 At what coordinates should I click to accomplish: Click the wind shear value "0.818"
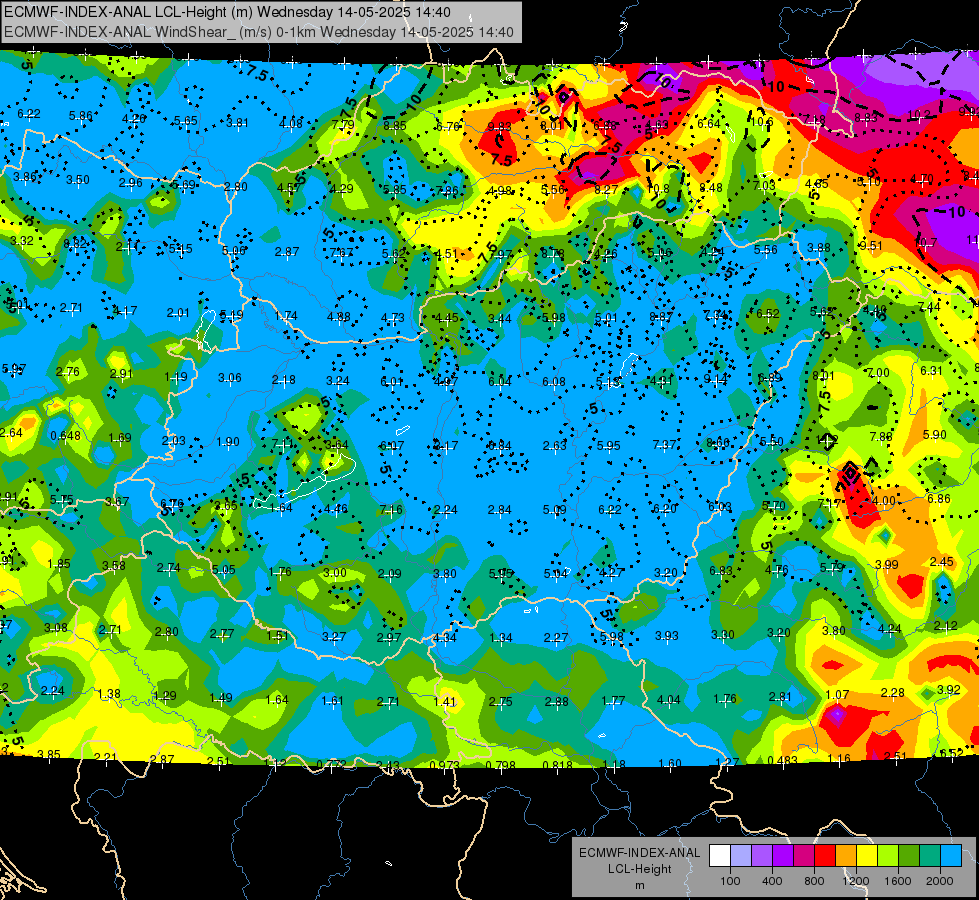(x=558, y=765)
